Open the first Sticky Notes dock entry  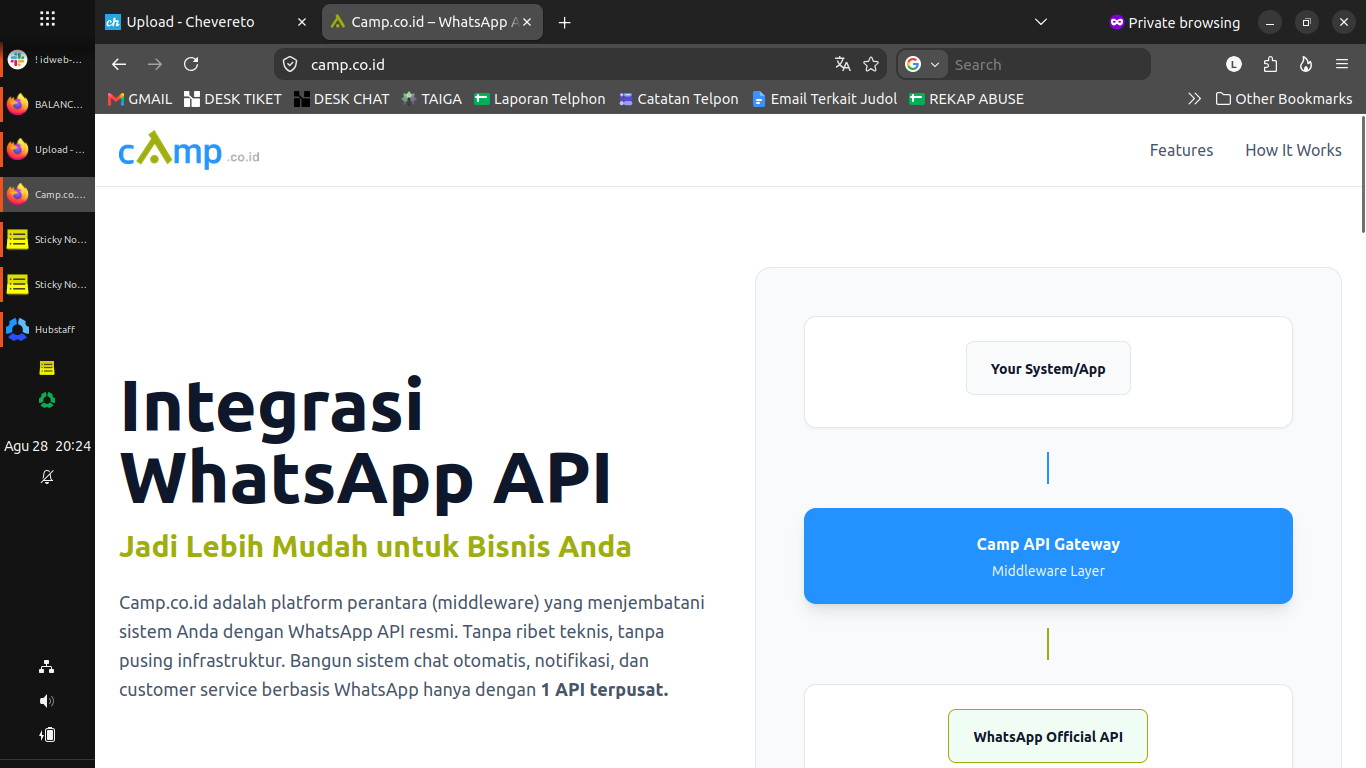click(47, 239)
